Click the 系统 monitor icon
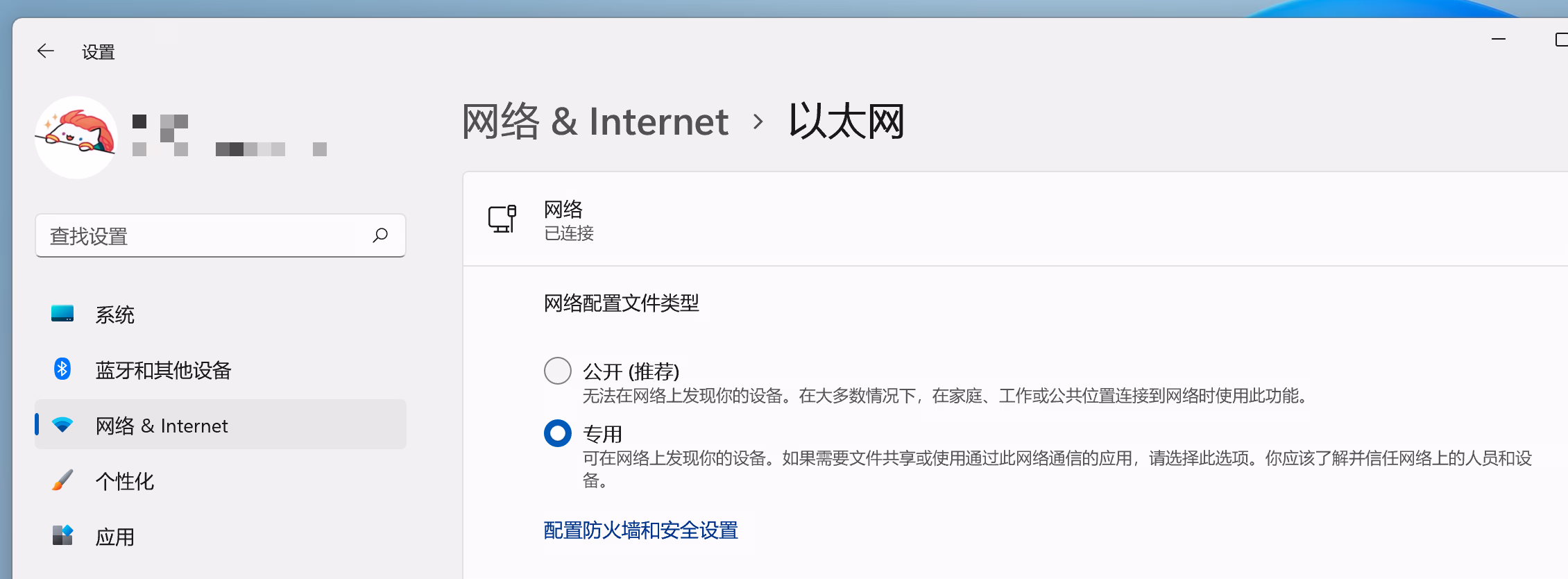The height and width of the screenshot is (579, 1568). tap(62, 314)
